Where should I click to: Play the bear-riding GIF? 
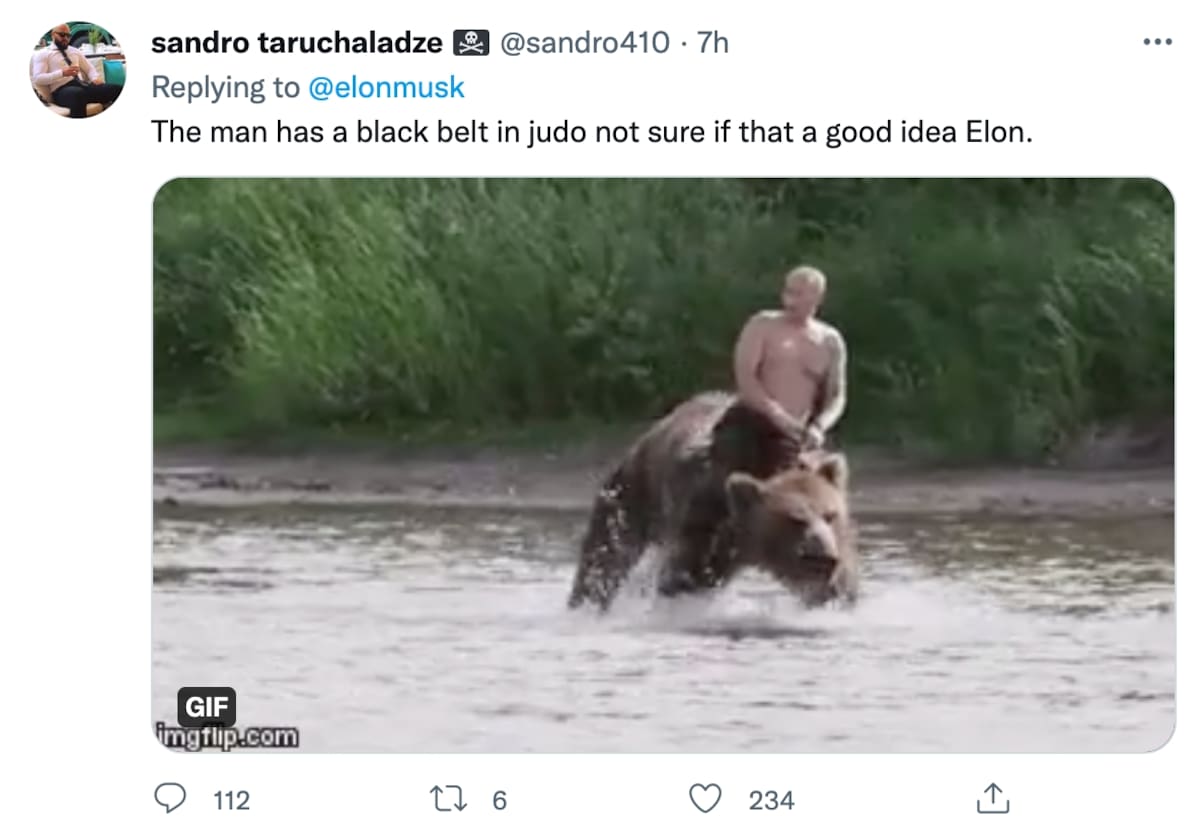[663, 465]
